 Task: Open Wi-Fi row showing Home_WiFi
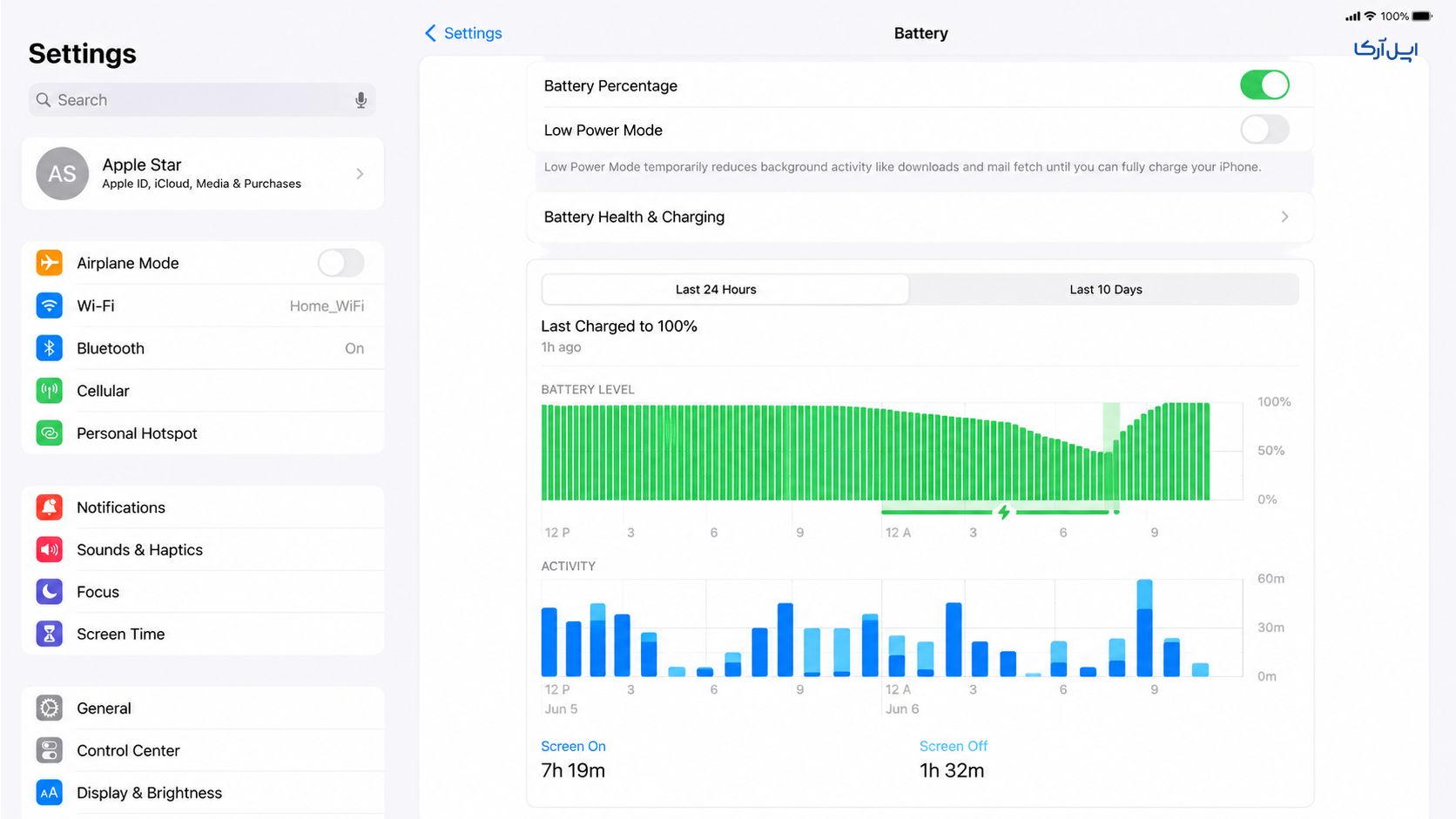pos(203,305)
